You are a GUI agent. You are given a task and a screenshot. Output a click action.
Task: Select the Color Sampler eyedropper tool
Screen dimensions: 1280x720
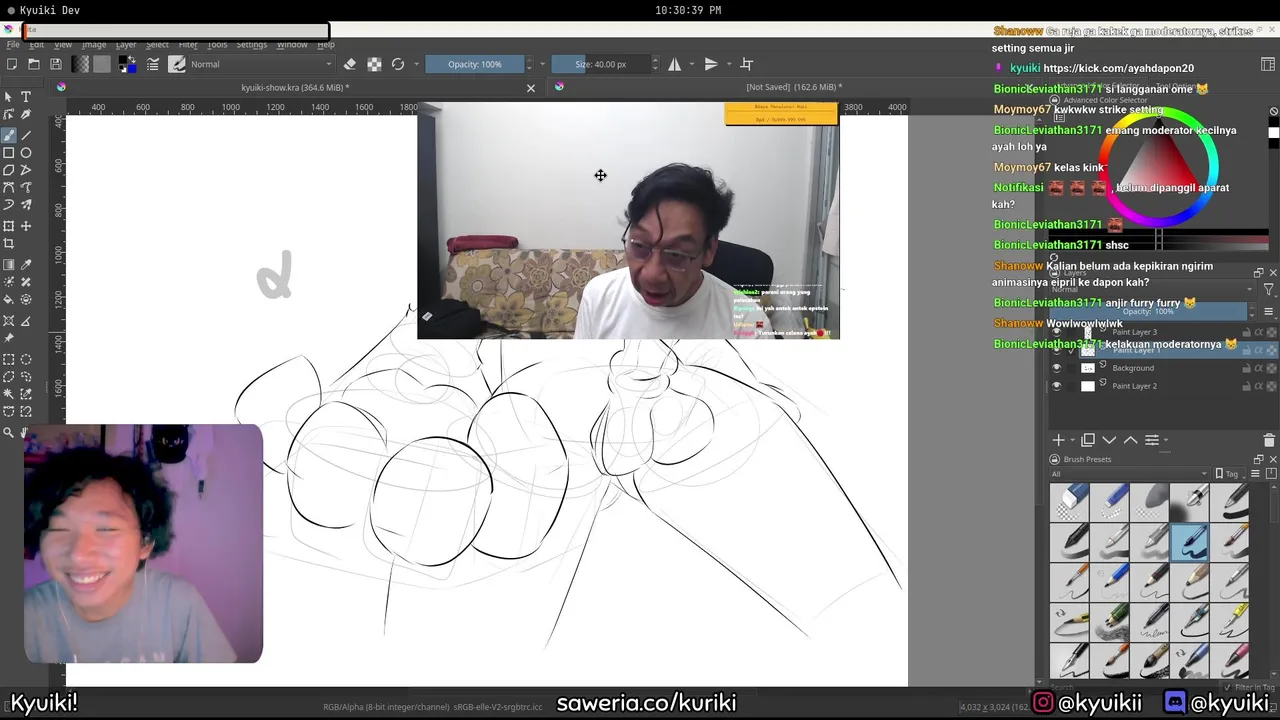(26, 265)
